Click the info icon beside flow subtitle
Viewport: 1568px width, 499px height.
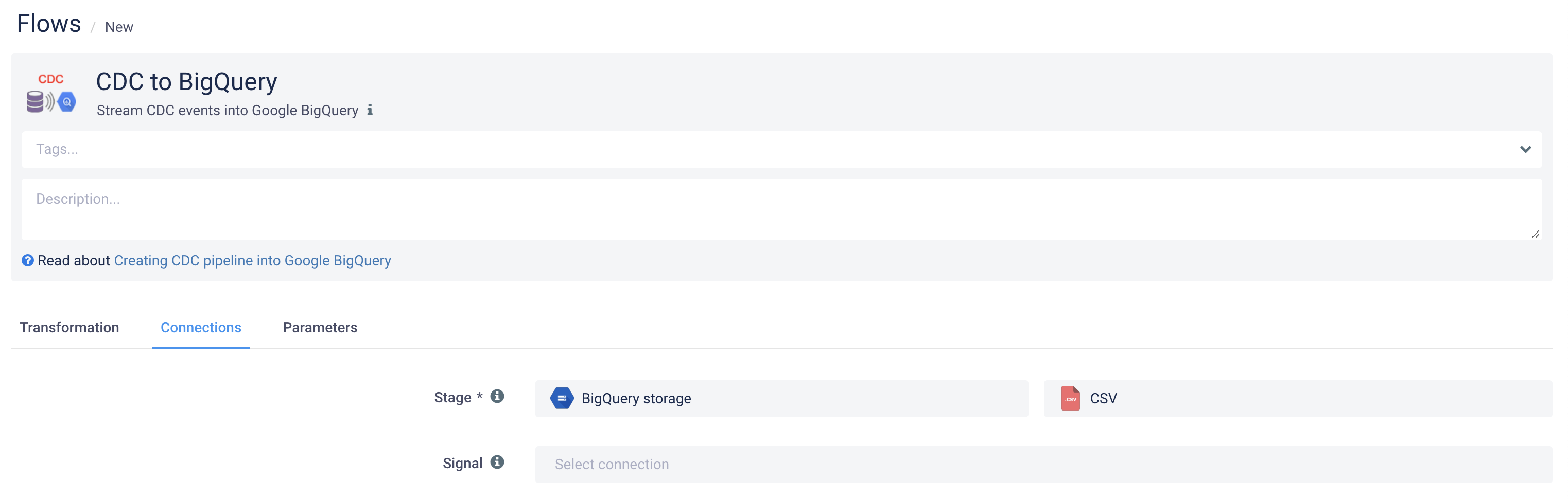pyautogui.click(x=370, y=110)
